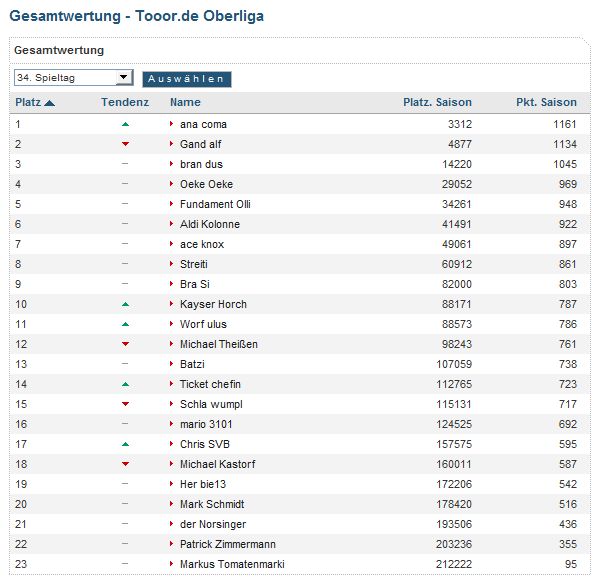Click red trend arrow beside Michael Theißen
This screenshot has height=587, width=606.
(125, 344)
